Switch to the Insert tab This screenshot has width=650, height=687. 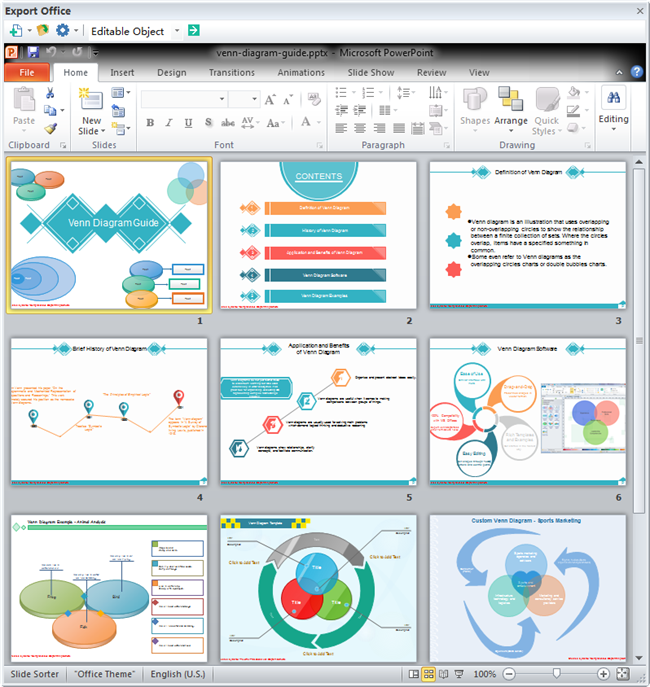tap(122, 72)
